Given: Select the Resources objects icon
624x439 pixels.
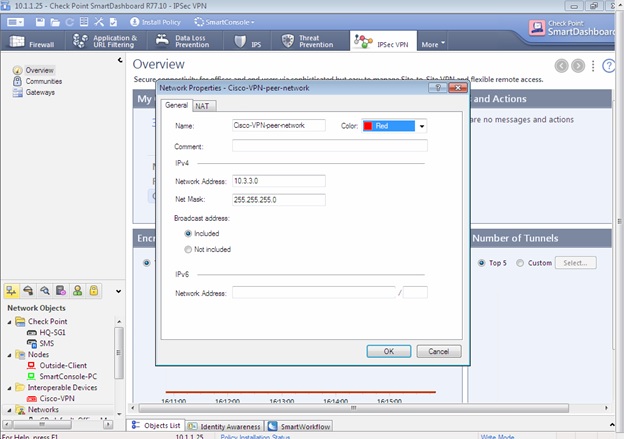Looking at the screenshot, I should click(x=45, y=291).
